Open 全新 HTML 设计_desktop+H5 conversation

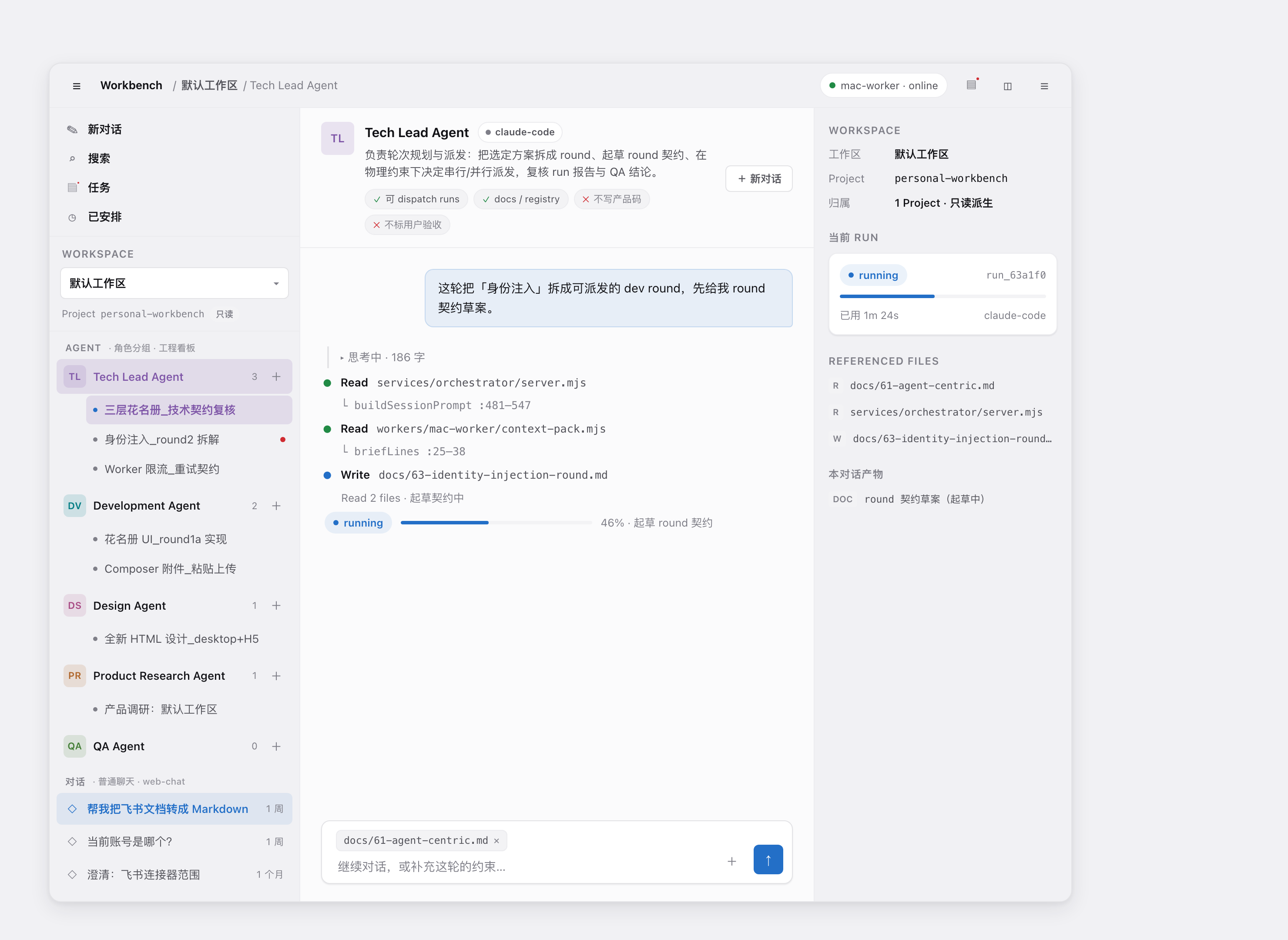[189, 639]
